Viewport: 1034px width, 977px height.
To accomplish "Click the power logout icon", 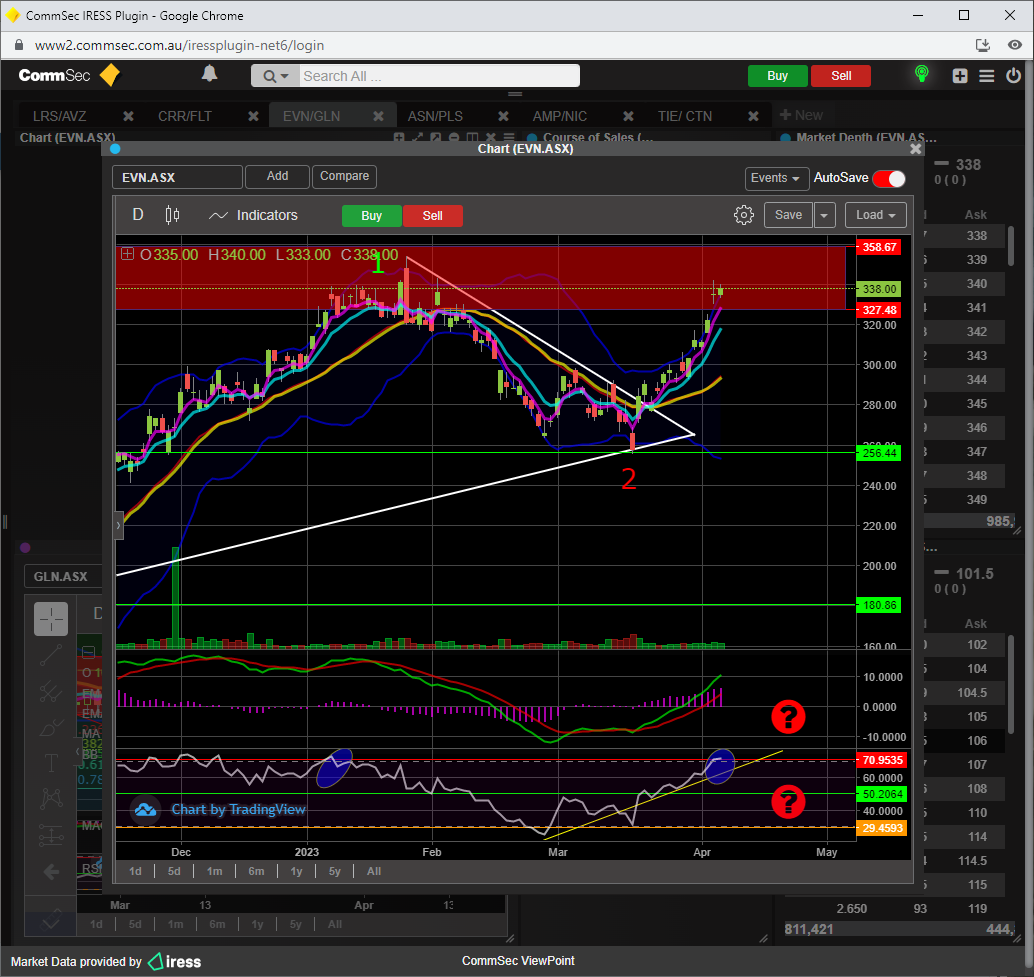I will coord(1014,76).
